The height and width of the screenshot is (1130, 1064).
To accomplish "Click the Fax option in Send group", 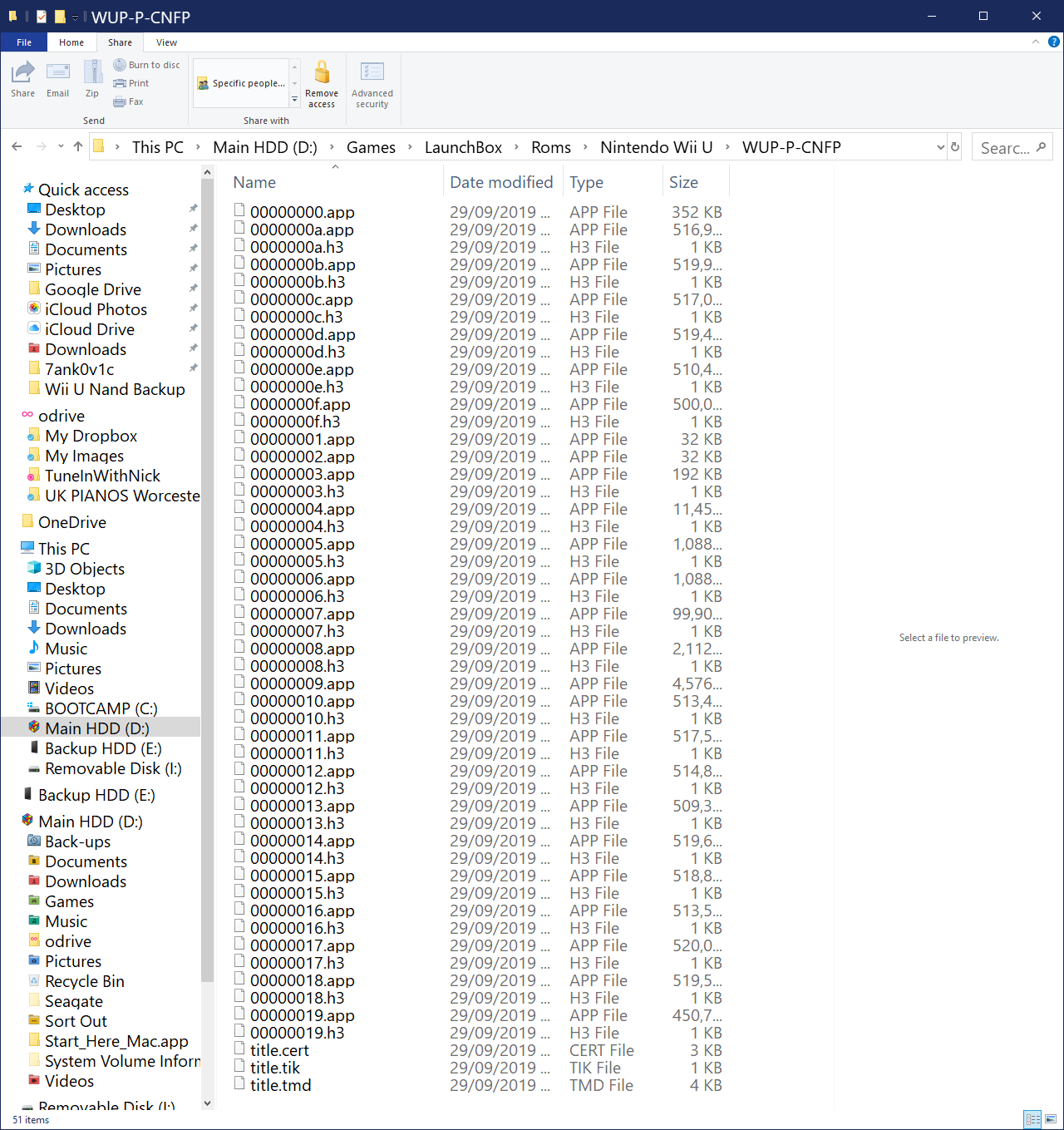I will click(x=129, y=101).
